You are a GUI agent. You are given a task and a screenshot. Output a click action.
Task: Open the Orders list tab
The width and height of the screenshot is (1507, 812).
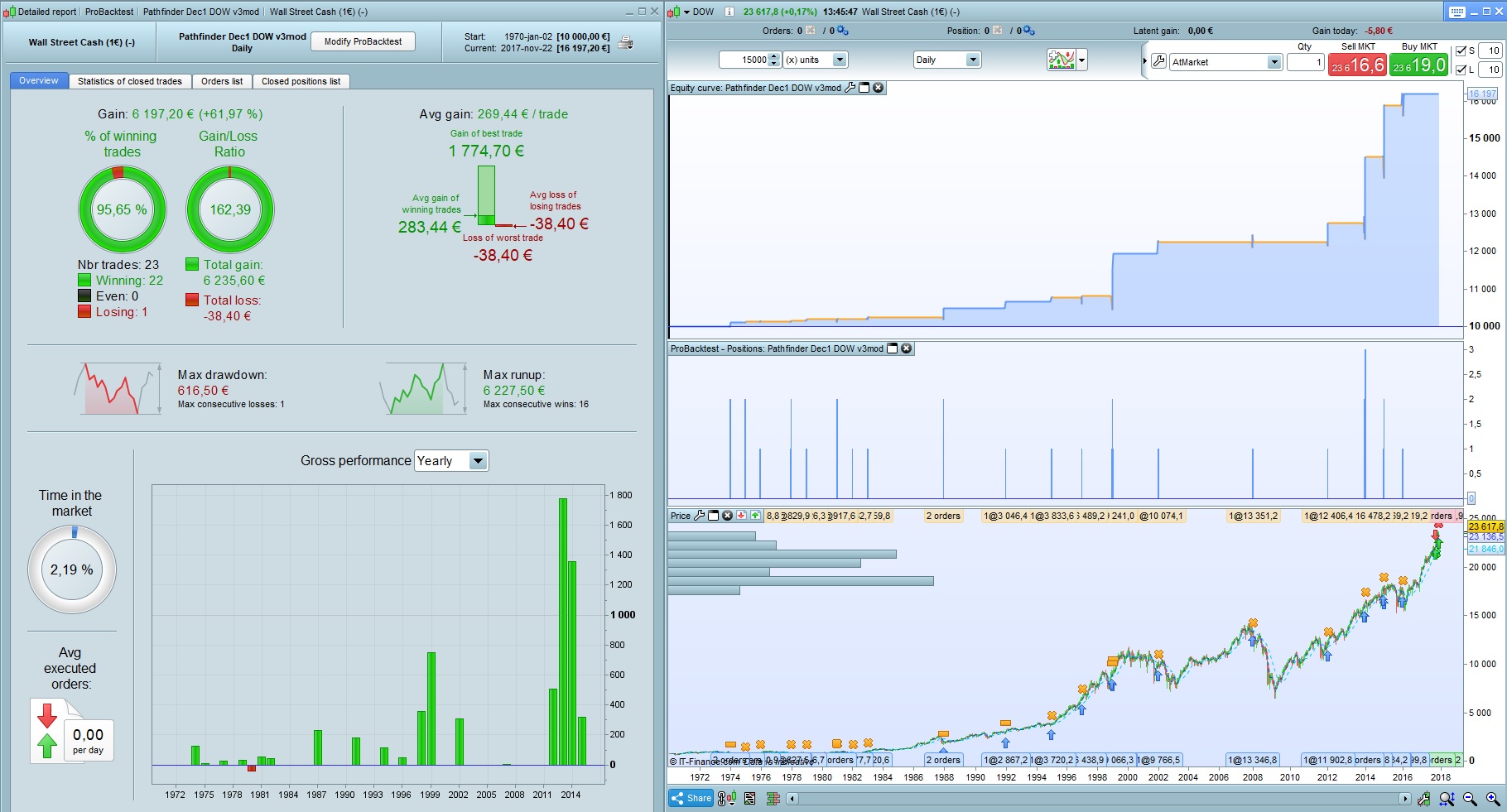tap(222, 81)
